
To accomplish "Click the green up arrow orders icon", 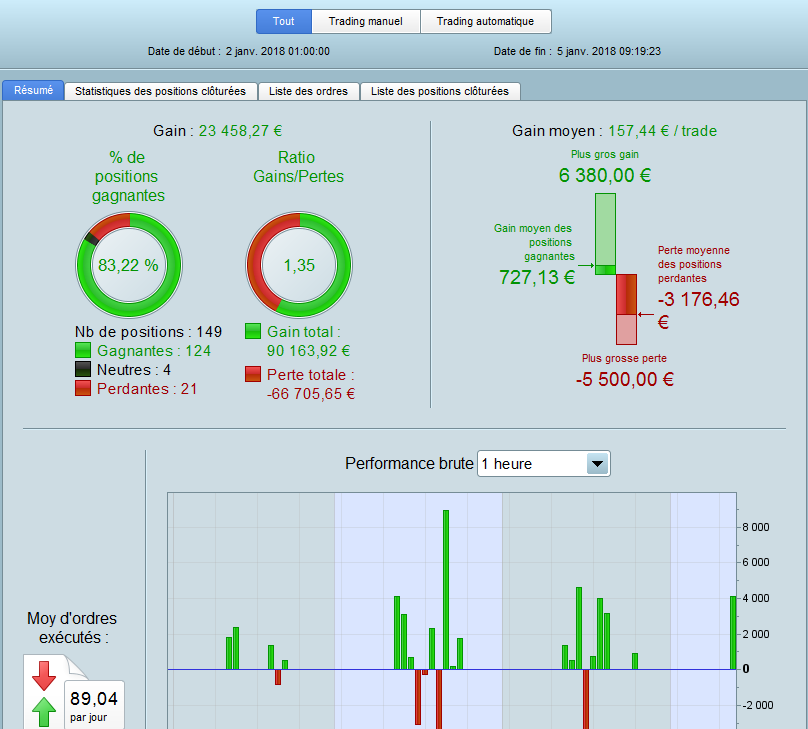I will (44, 713).
